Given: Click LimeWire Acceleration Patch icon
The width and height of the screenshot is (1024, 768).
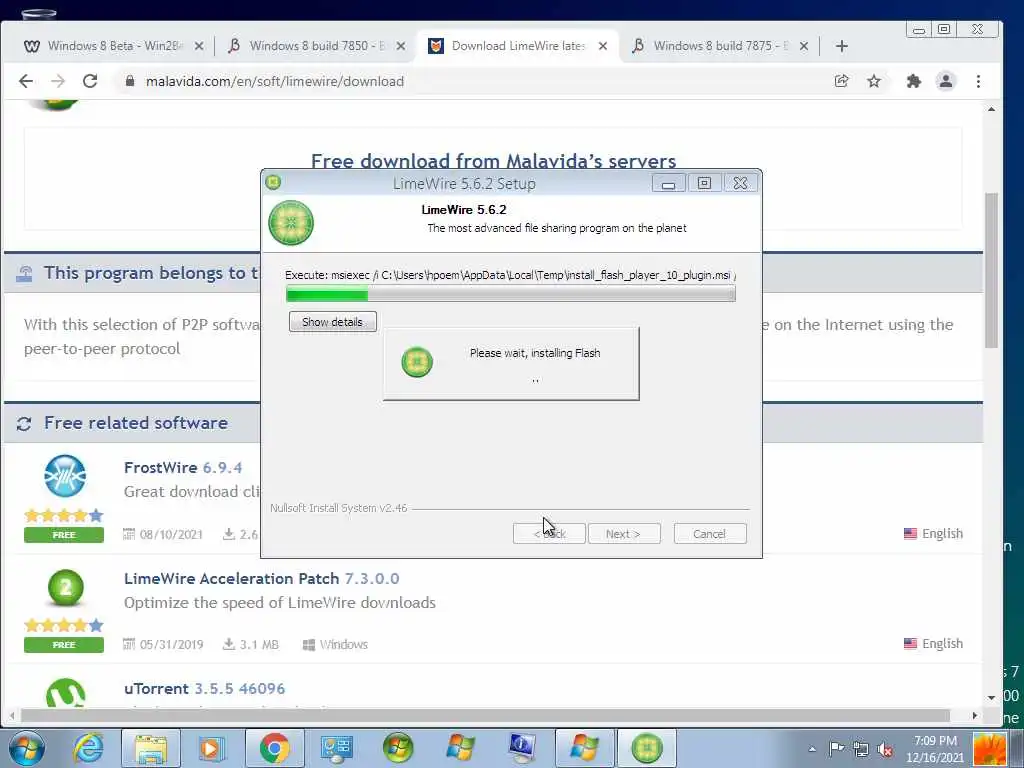Looking at the screenshot, I should (x=65, y=588).
